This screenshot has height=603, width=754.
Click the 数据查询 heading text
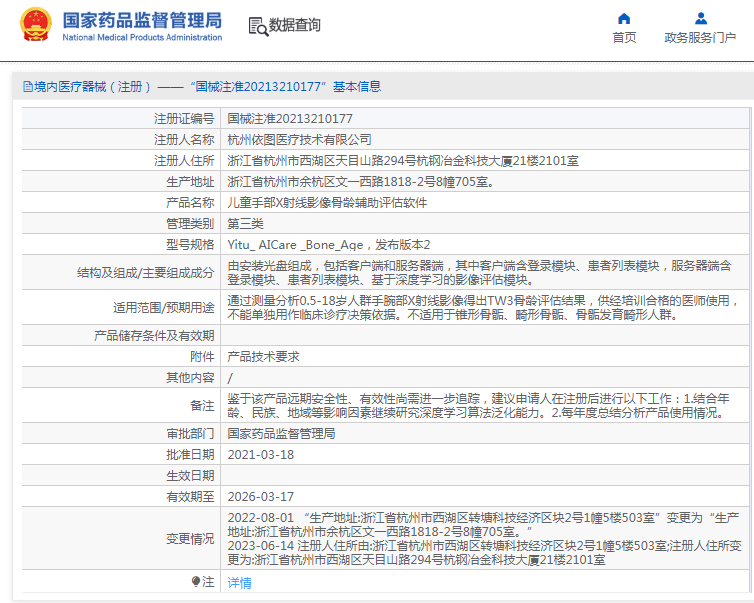coord(295,25)
